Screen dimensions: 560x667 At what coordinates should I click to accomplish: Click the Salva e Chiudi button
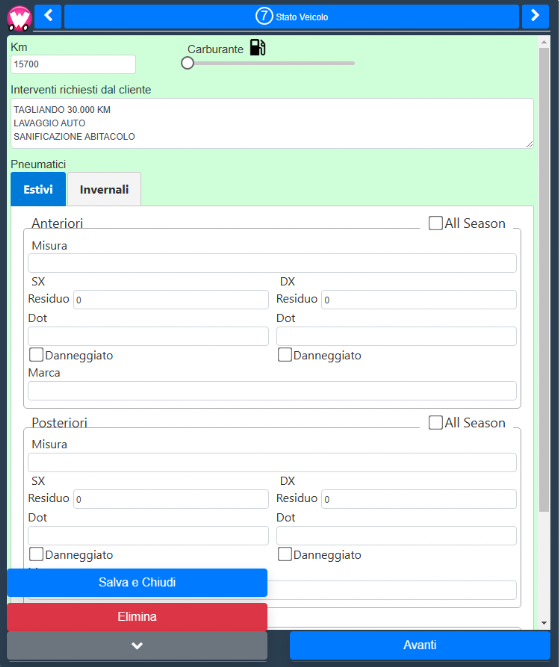coord(137,582)
